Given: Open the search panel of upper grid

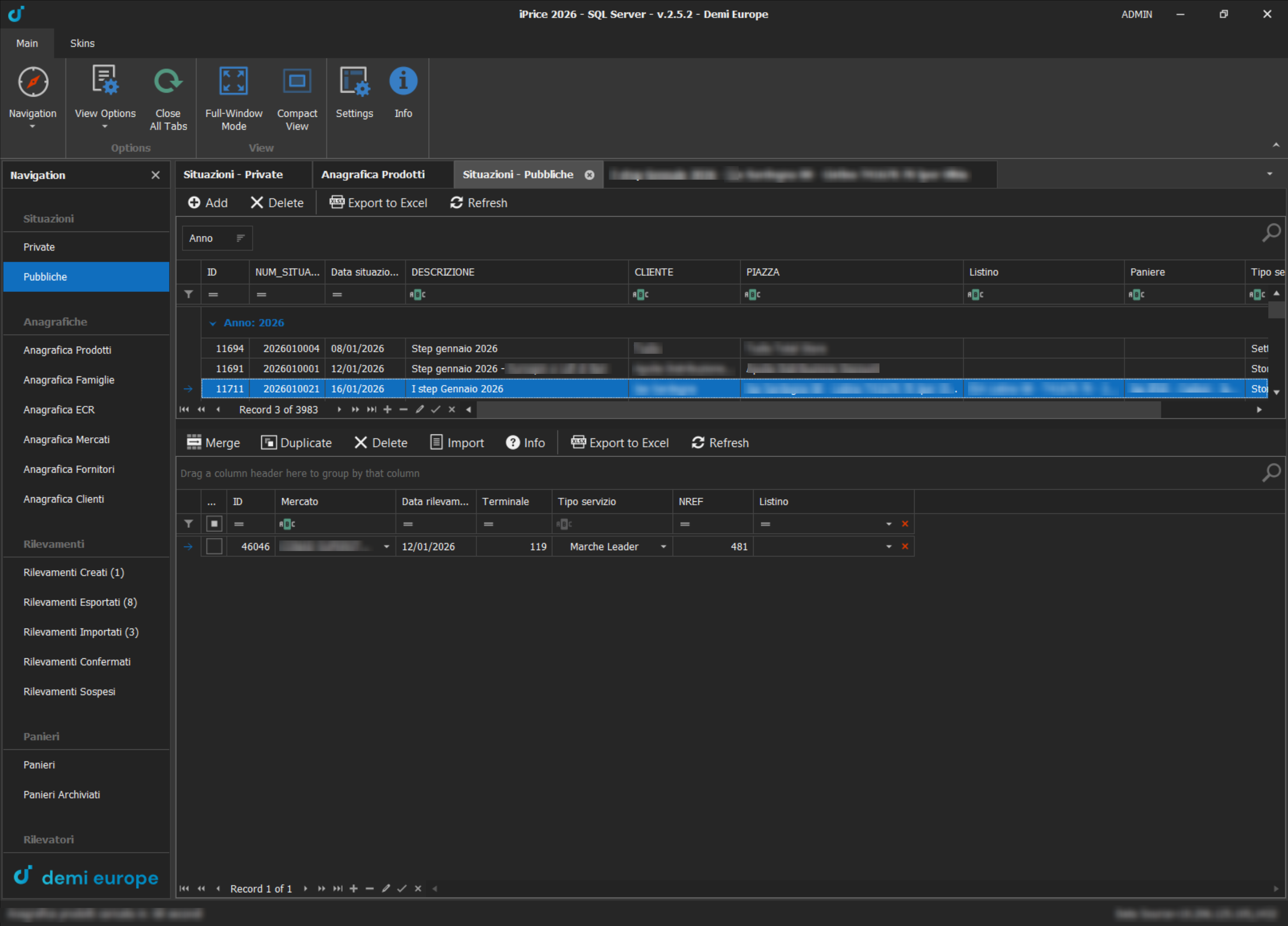Looking at the screenshot, I should (1271, 233).
